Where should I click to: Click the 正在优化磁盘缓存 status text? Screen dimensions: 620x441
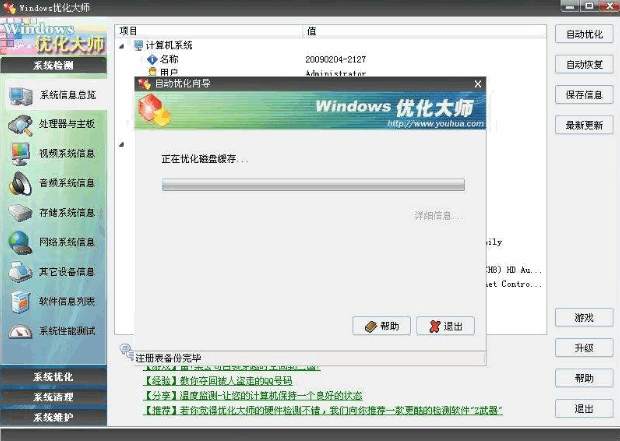pyautogui.click(x=204, y=159)
